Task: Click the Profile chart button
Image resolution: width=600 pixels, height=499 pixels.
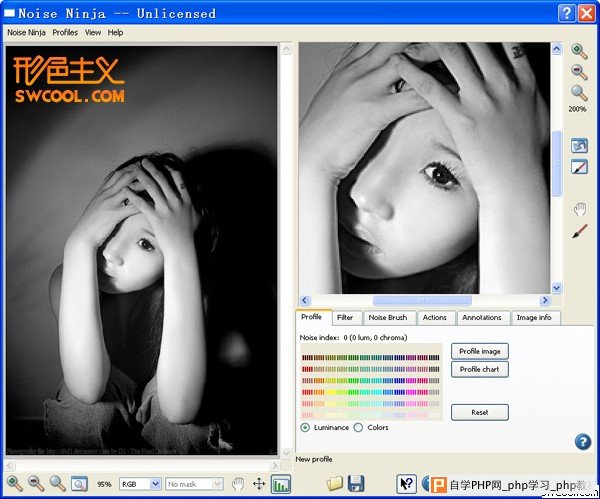Action: [x=480, y=369]
